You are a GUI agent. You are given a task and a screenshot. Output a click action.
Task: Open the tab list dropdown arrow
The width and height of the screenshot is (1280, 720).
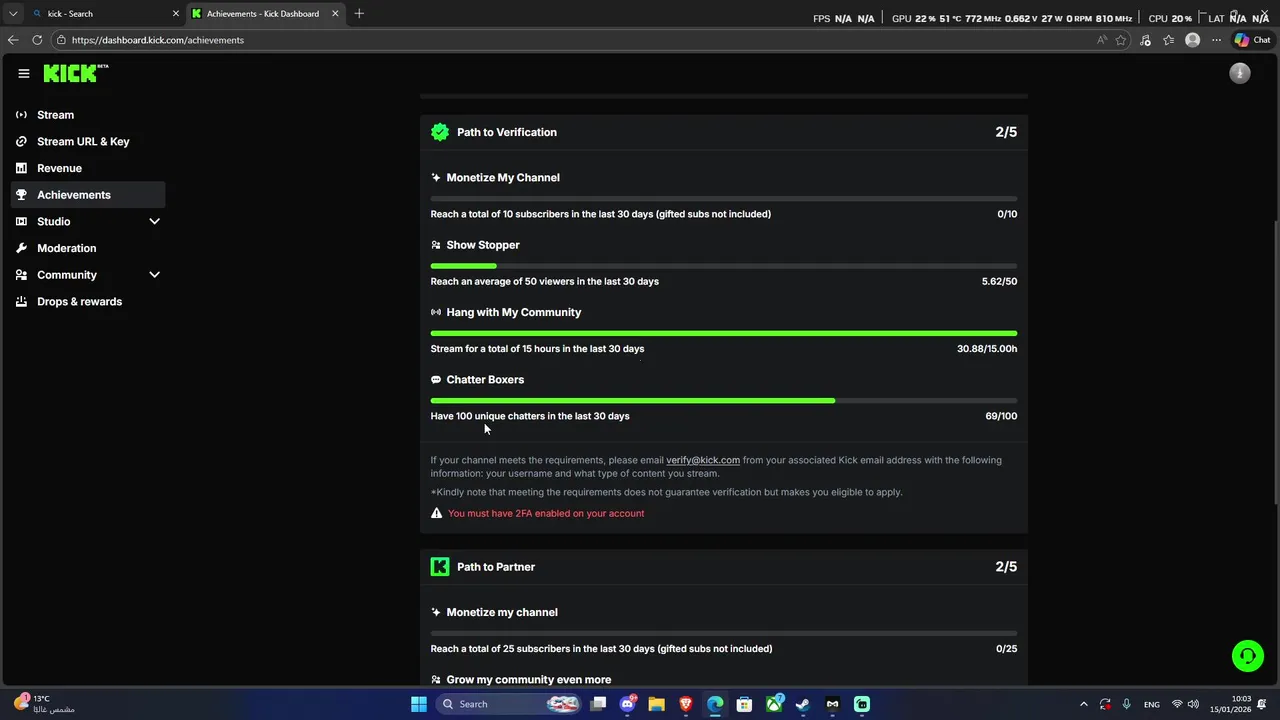point(13,14)
